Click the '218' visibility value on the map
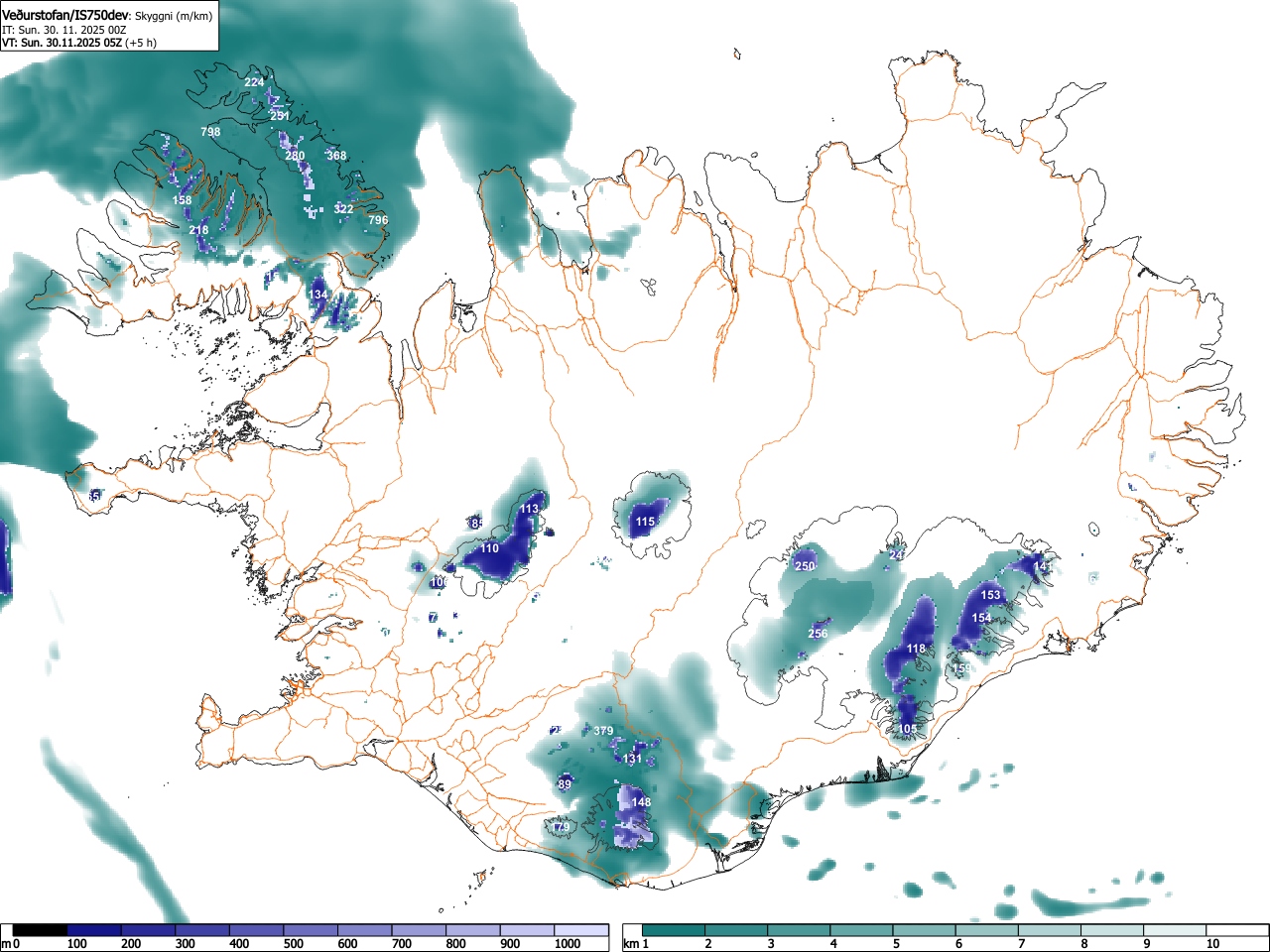This screenshot has width=1270, height=952. point(198,230)
